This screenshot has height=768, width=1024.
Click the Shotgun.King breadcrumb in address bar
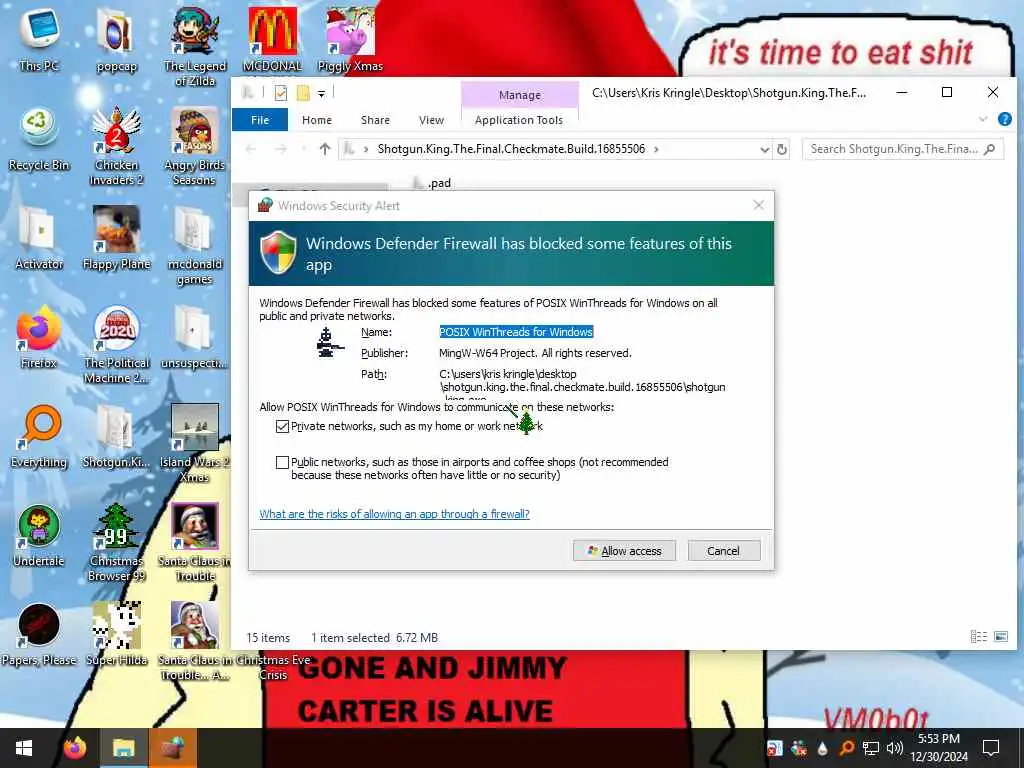(x=511, y=149)
